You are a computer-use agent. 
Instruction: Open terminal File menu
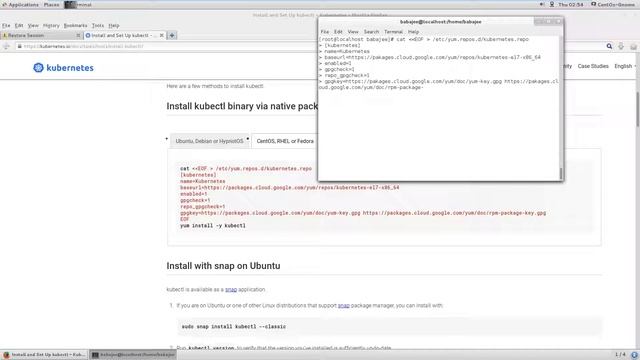point(324,32)
